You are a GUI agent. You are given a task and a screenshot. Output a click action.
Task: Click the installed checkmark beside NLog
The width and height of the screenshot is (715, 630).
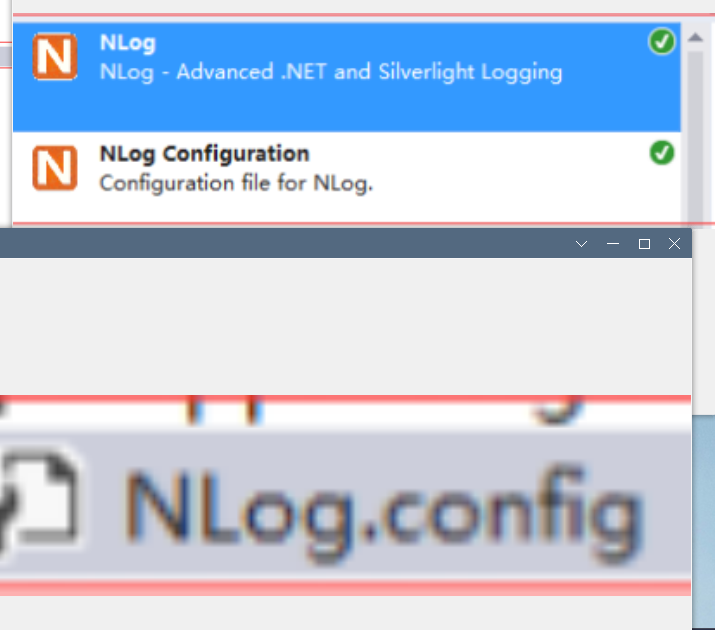pos(662,41)
